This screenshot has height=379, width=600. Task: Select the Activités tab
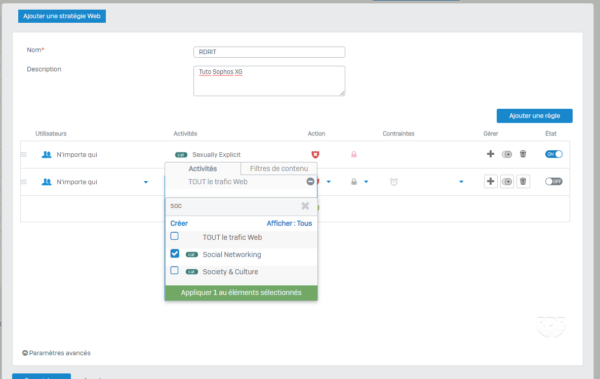pos(203,168)
